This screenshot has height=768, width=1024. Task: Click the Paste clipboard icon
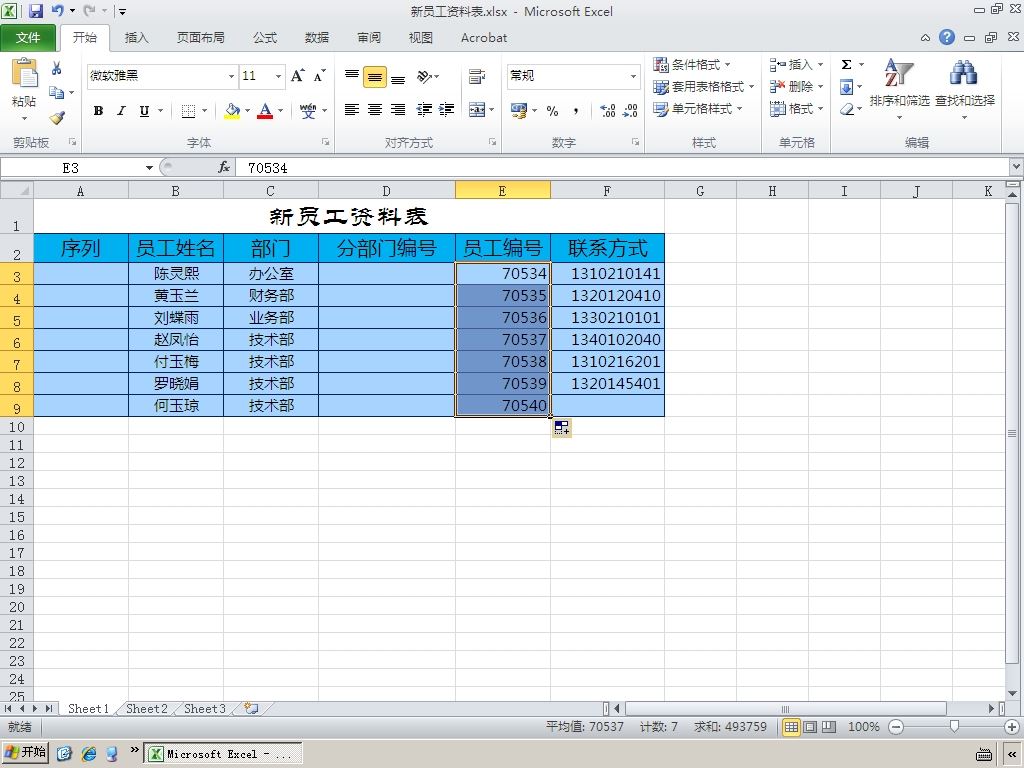tap(25, 73)
